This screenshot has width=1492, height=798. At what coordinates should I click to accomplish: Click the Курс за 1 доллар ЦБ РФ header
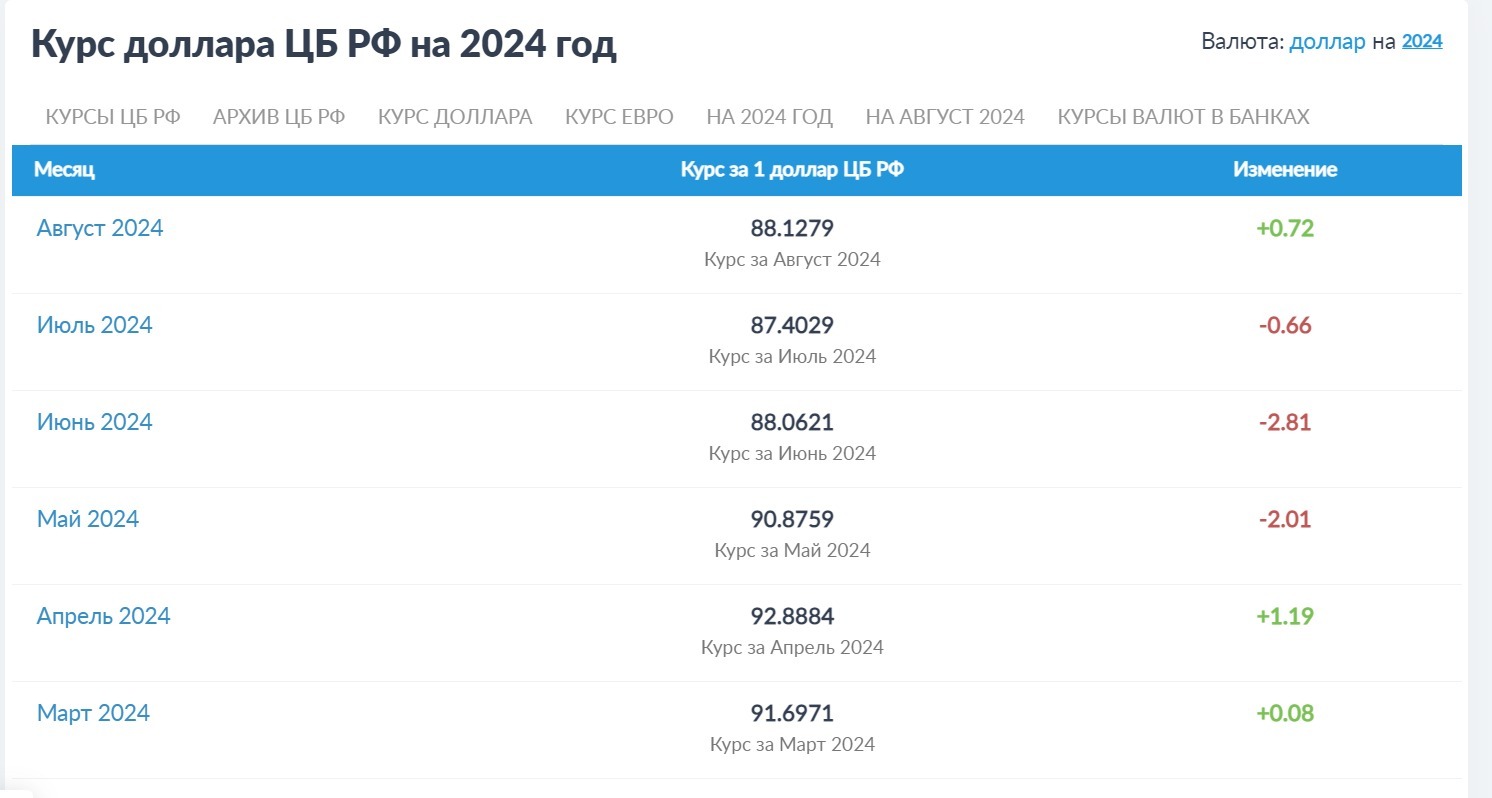[792, 170]
